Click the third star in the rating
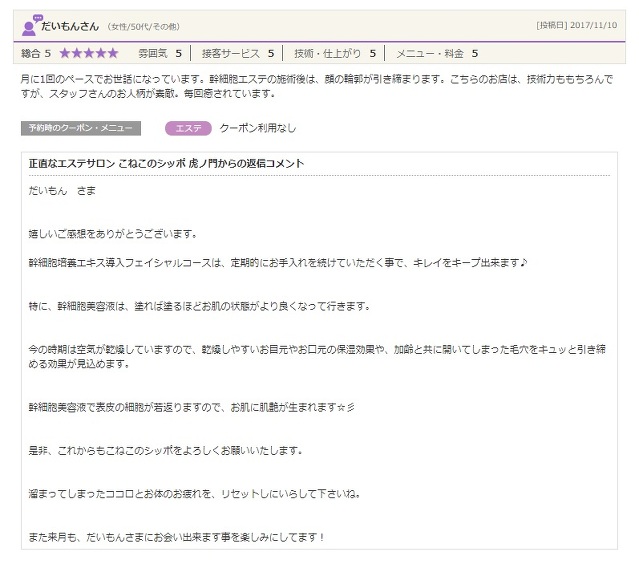Image resolution: width=639 pixels, height=564 pixels. click(89, 53)
